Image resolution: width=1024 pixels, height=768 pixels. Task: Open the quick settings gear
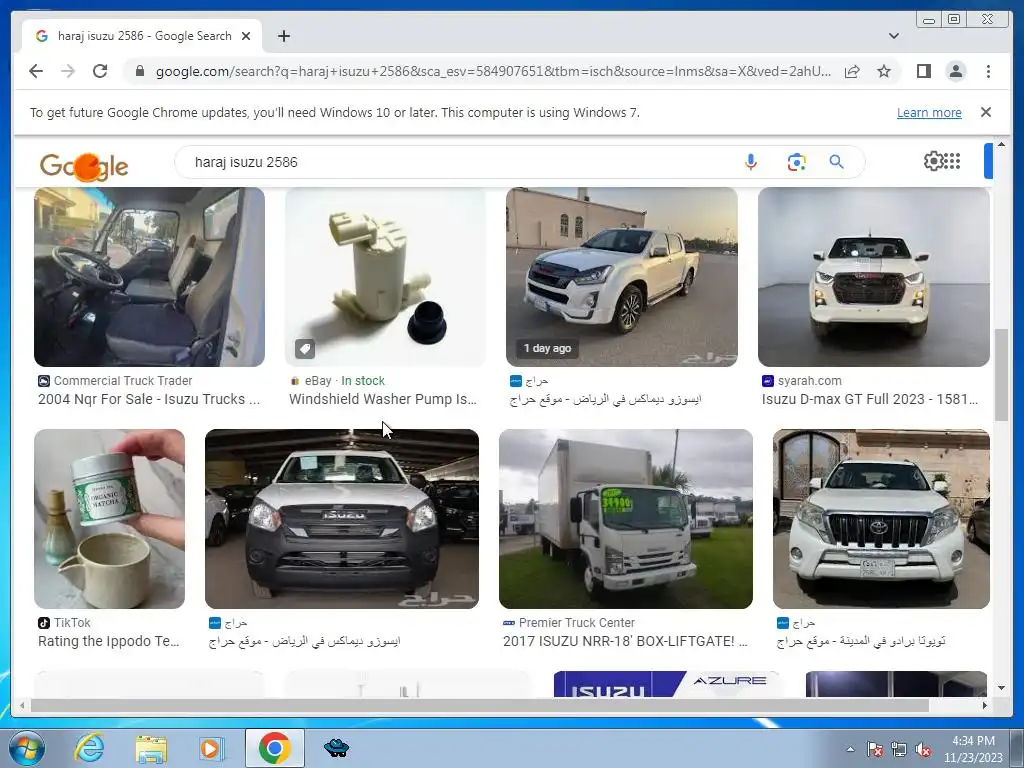pos(933,161)
